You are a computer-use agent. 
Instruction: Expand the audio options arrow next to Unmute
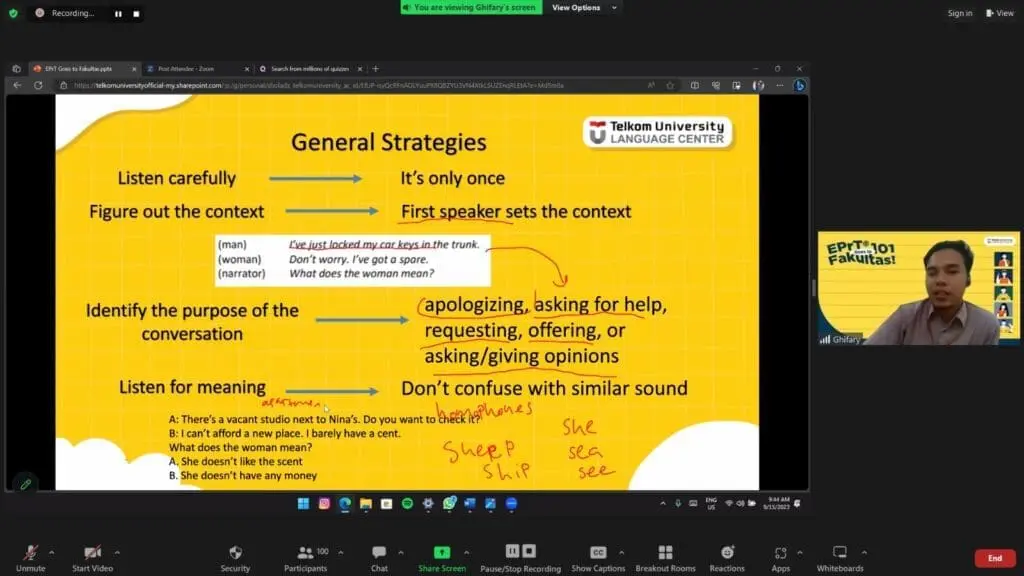52,551
